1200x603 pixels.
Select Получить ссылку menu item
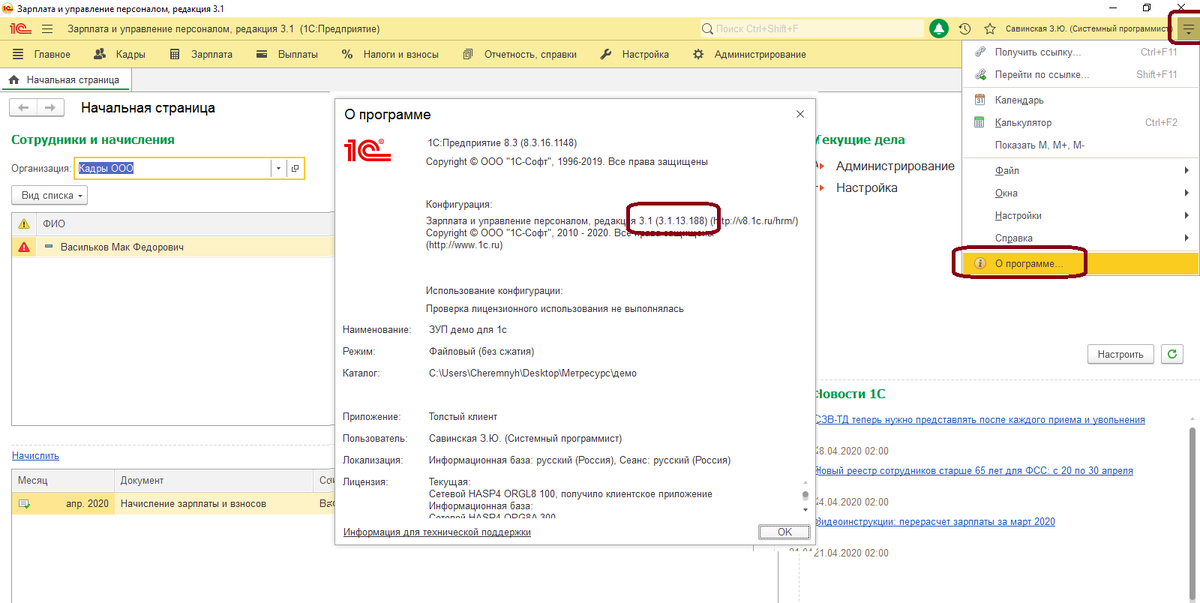[x=1080, y=52]
